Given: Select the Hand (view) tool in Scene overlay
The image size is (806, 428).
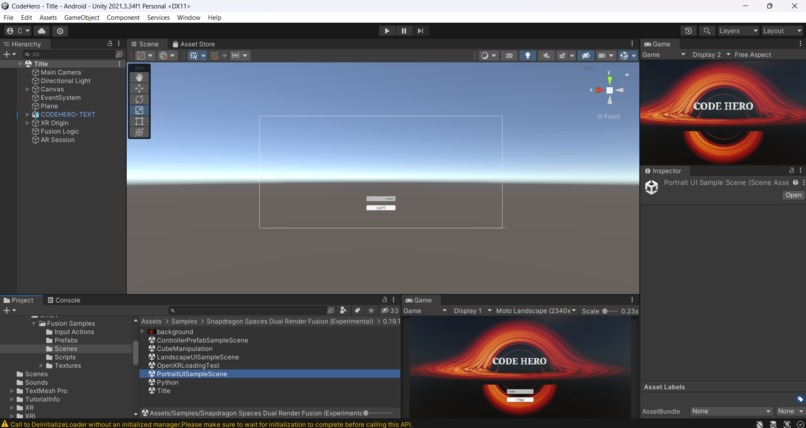Looking at the screenshot, I should 139,78.
